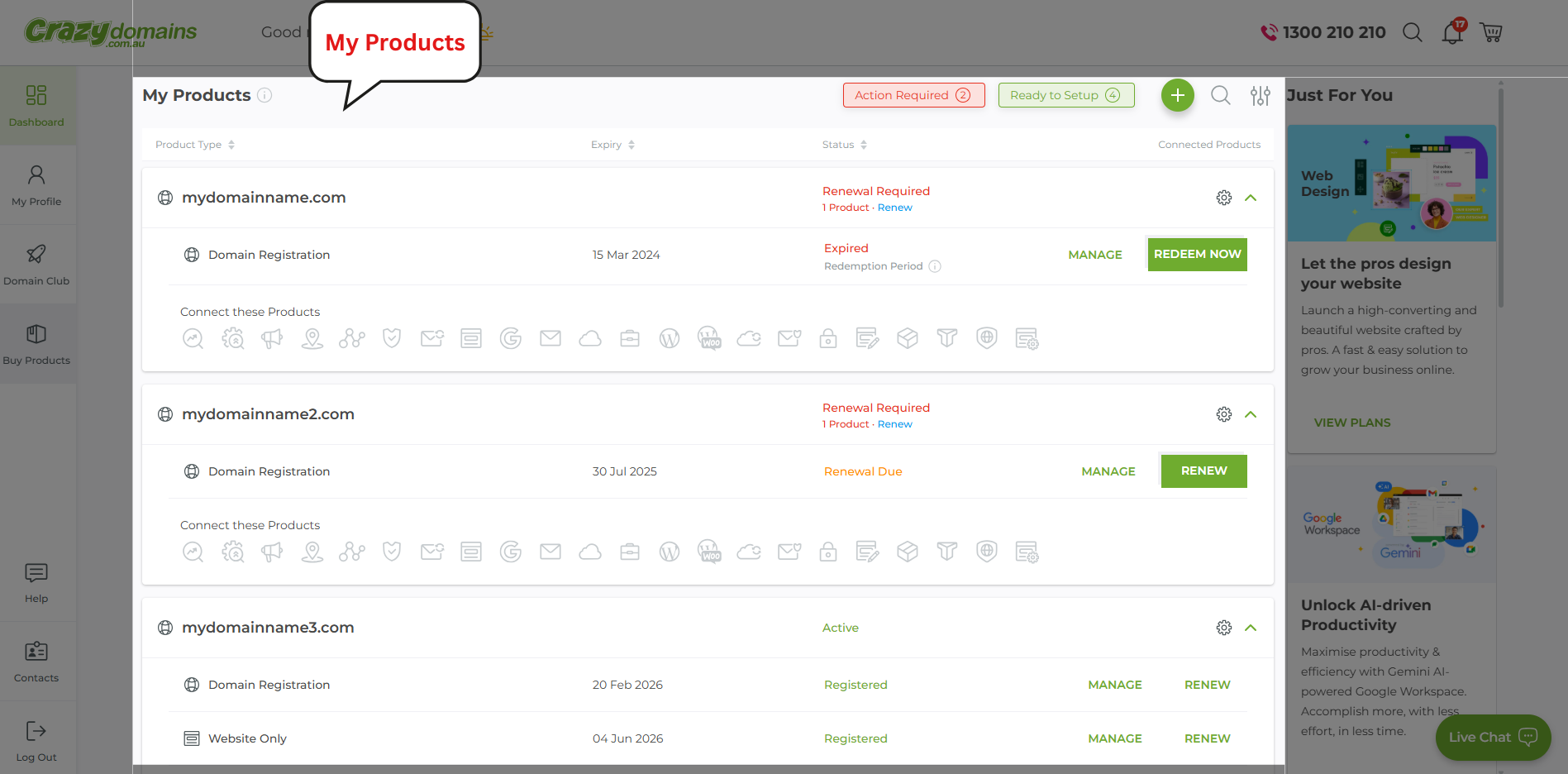Connect padlock SSL icon under mydomainname.com
1568x774 pixels.
click(x=828, y=338)
